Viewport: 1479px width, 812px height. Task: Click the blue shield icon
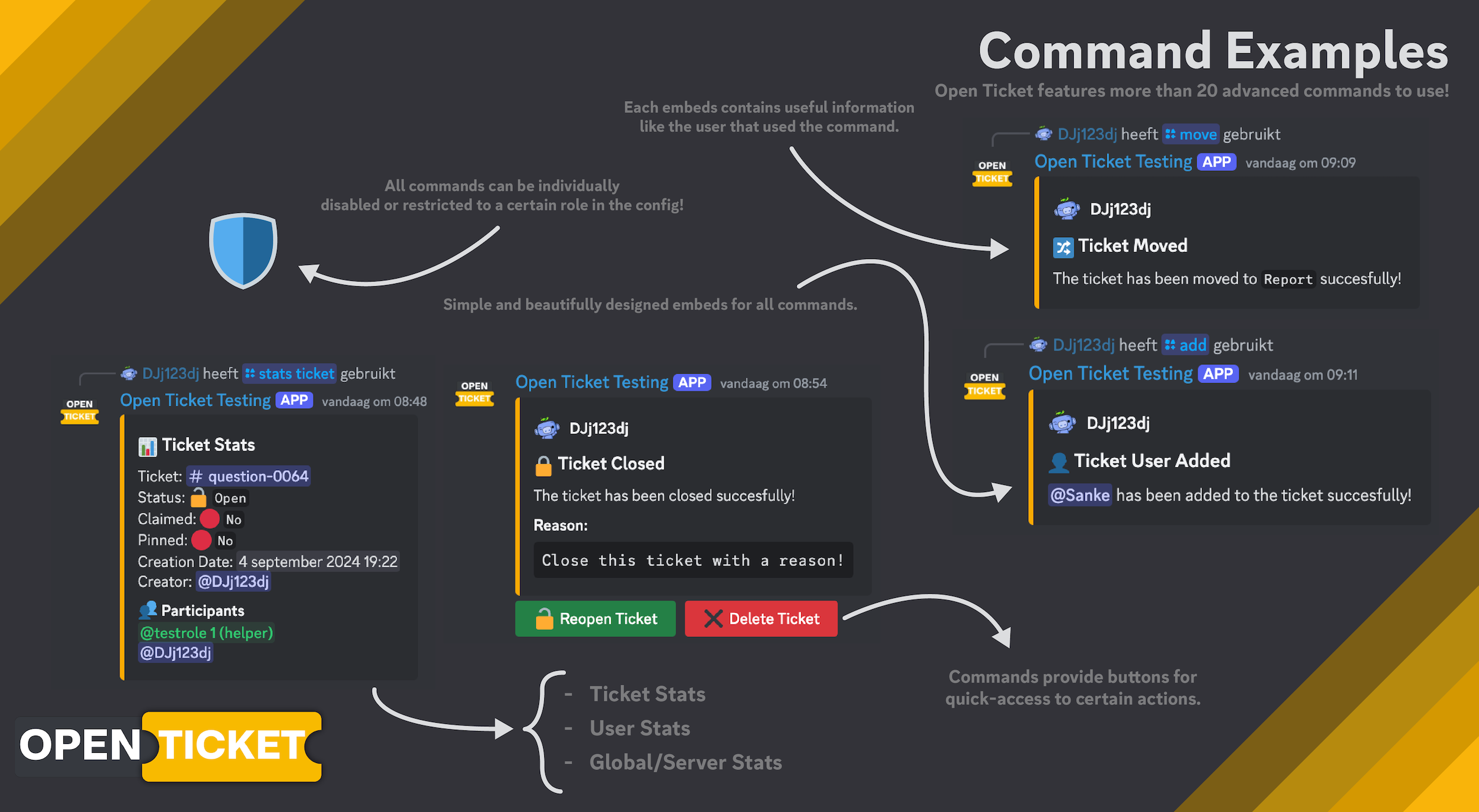tap(243, 251)
